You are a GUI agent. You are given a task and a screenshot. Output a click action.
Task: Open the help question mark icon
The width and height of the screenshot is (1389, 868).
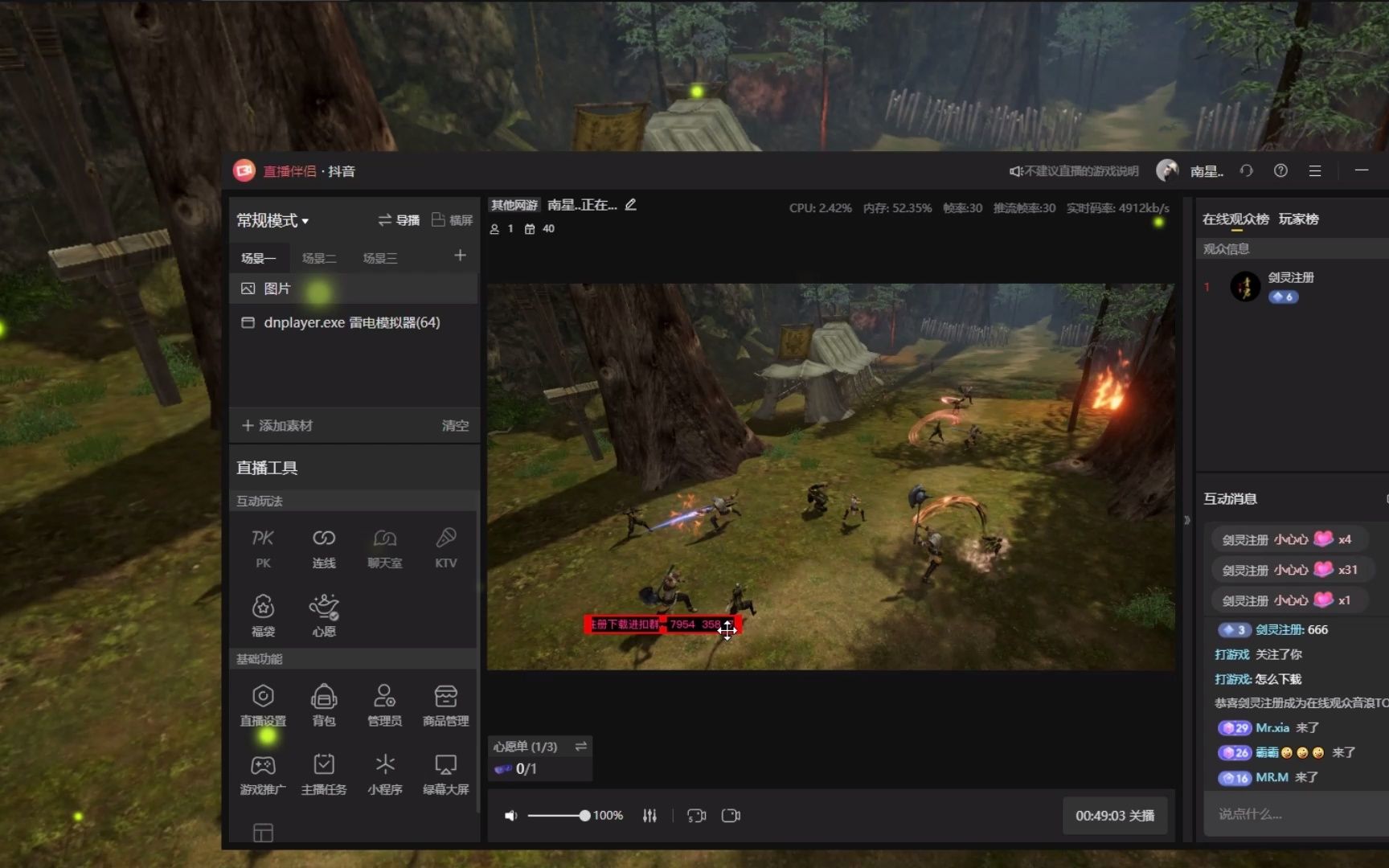[1280, 170]
